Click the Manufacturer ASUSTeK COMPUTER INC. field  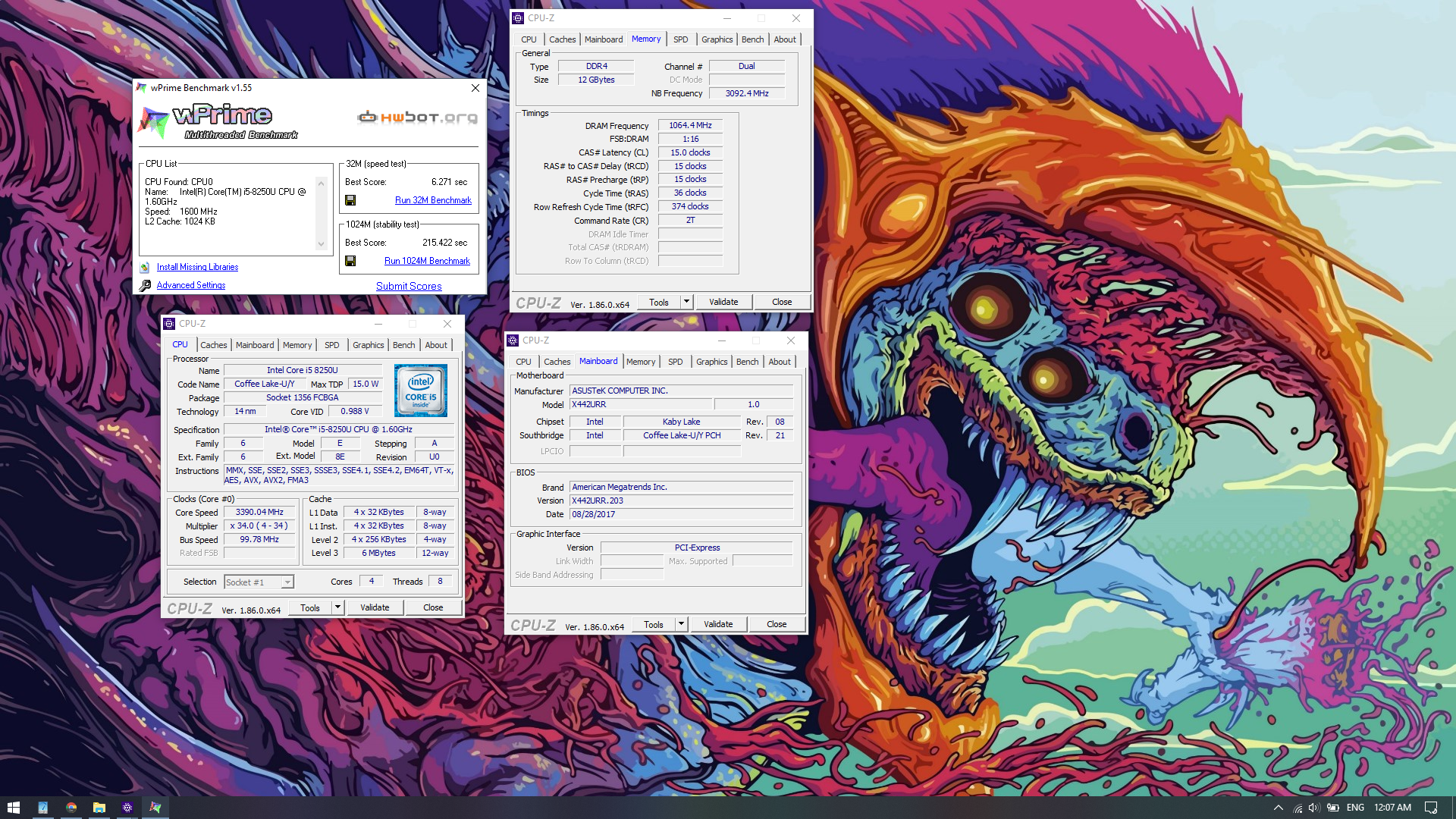[681, 391]
